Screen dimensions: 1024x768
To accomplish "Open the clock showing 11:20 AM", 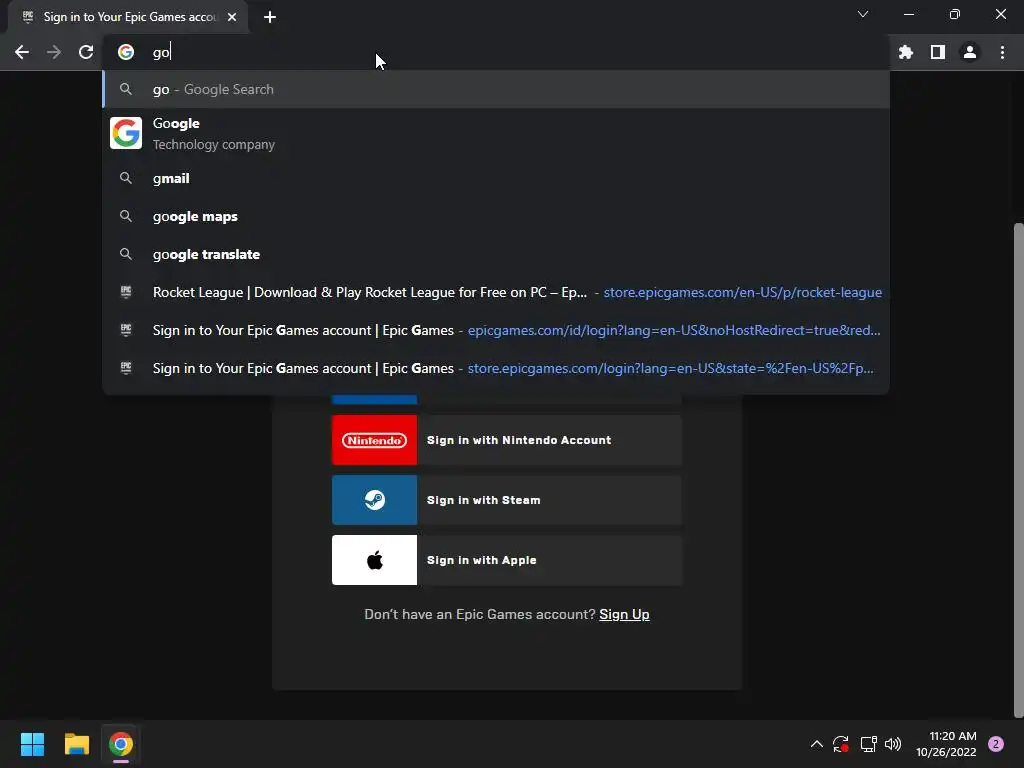I will 946,744.
